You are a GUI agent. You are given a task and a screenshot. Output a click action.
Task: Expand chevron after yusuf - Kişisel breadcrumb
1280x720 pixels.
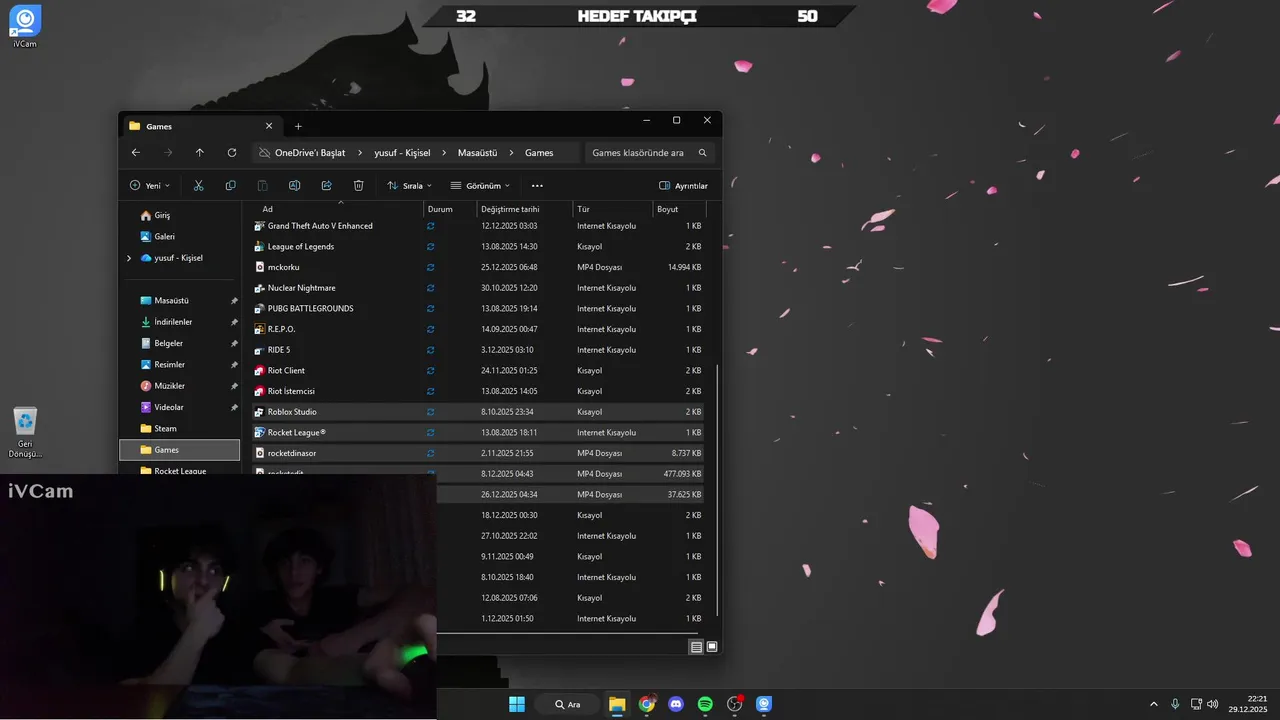coord(443,153)
